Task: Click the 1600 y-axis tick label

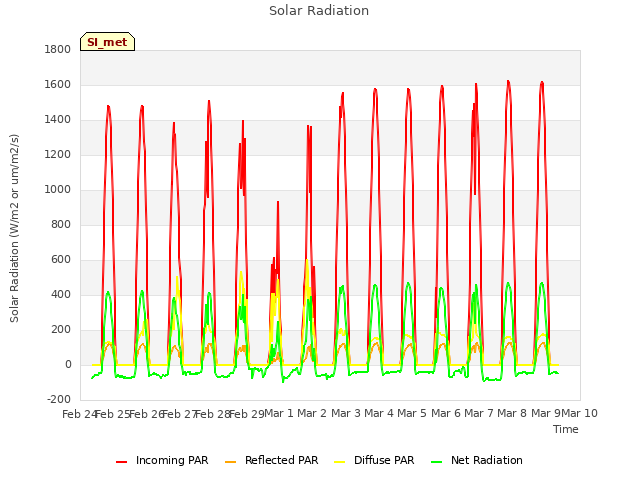Action: (x=58, y=84)
